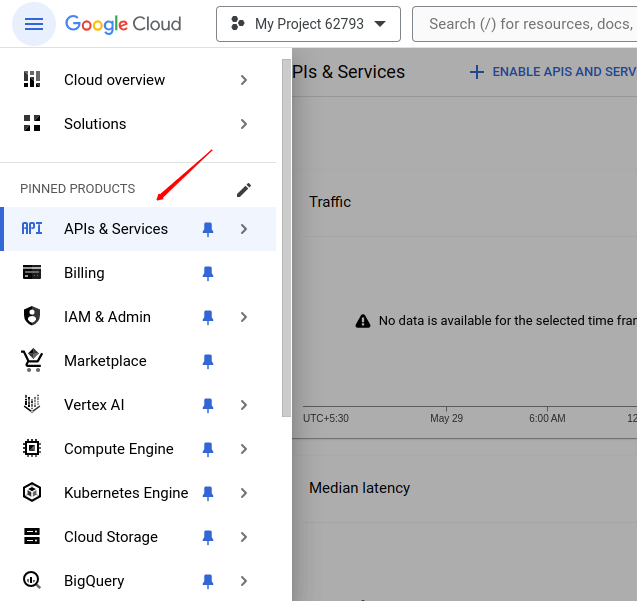637x601 pixels.
Task: Click the Solutions grid icon
Action: point(32,124)
